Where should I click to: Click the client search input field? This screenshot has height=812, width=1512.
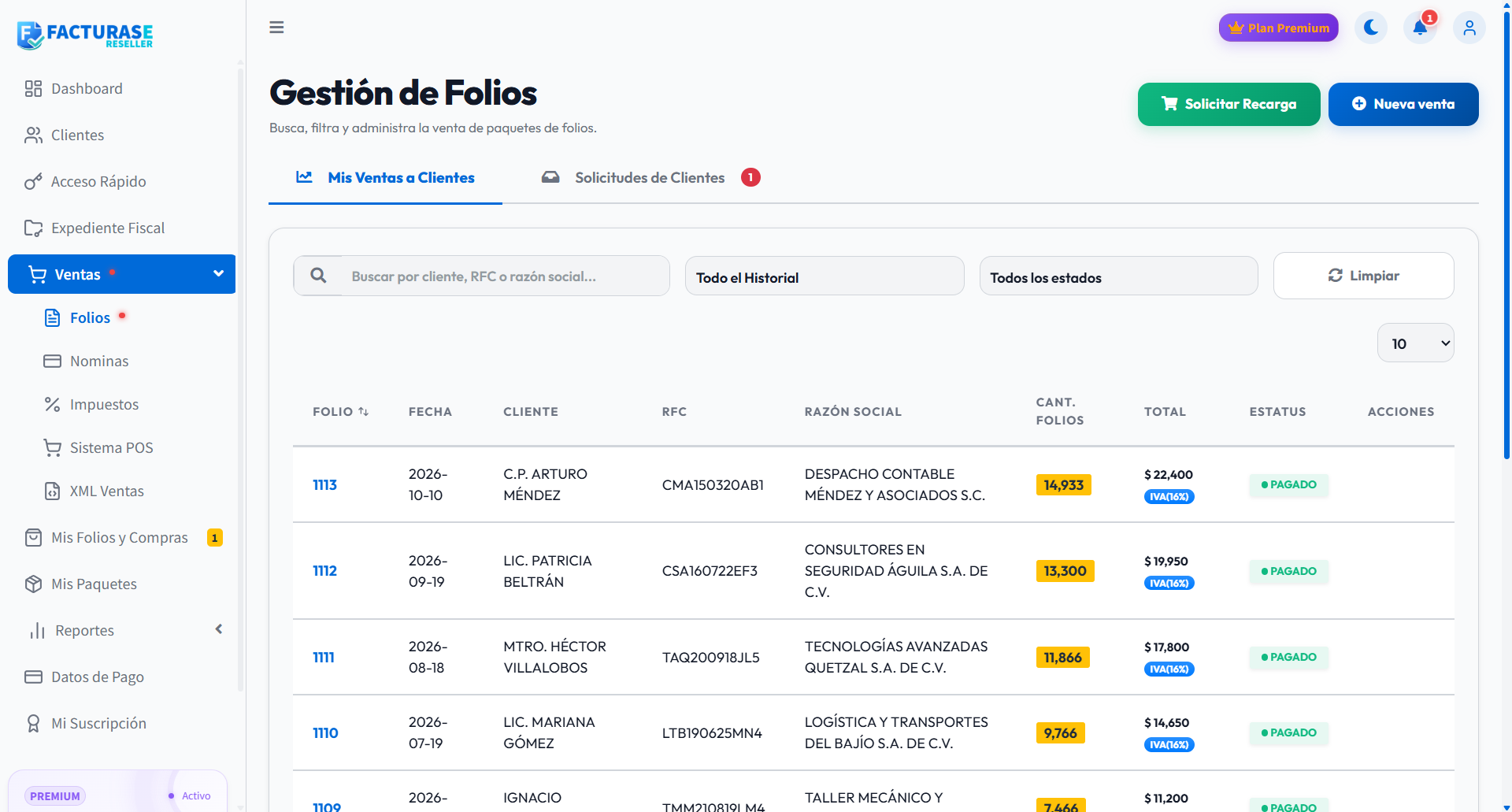click(x=506, y=276)
